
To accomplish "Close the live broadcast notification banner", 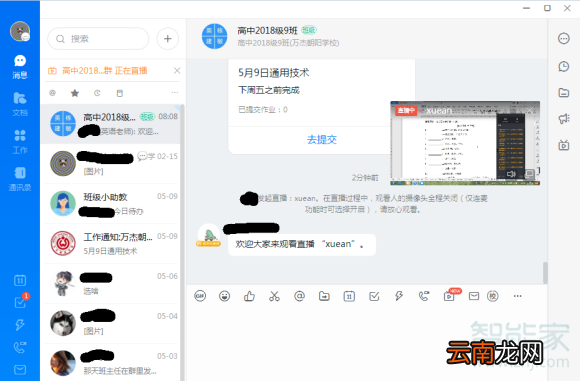I will pyautogui.click(x=177, y=70).
